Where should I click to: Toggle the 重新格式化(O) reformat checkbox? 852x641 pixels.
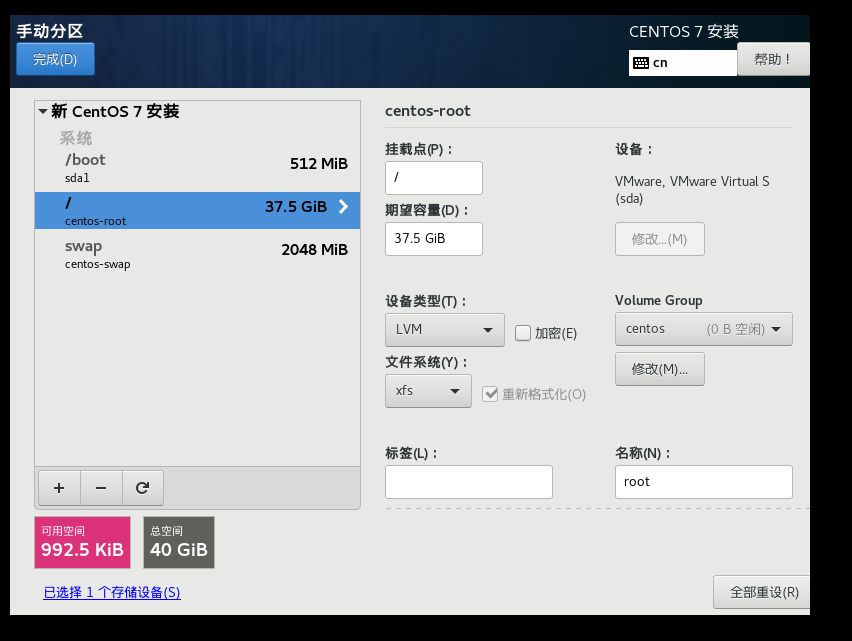pyautogui.click(x=490, y=394)
